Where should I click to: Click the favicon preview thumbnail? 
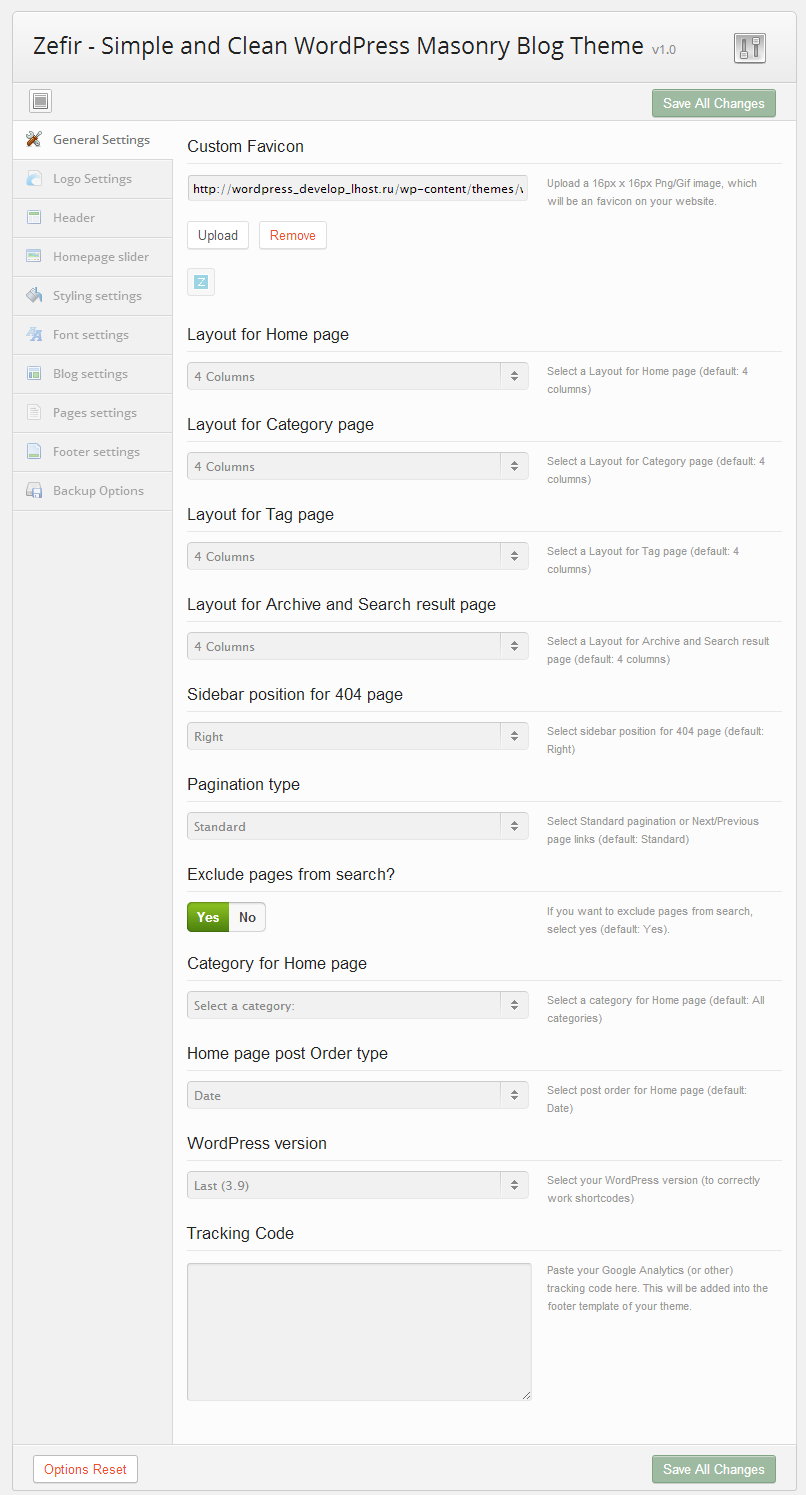pos(201,282)
